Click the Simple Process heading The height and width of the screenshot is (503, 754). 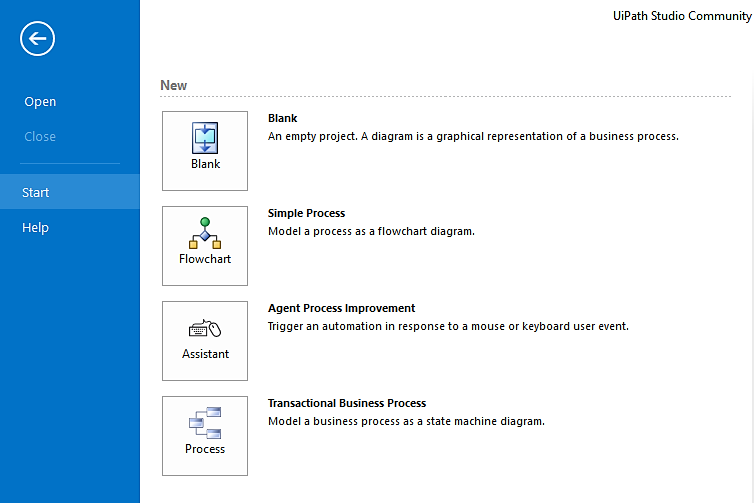tap(306, 213)
